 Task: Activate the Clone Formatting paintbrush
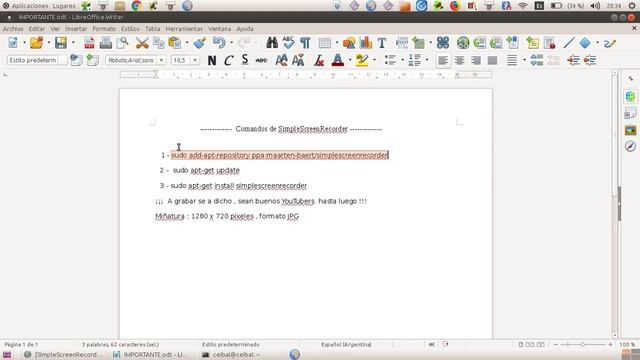(x=200, y=42)
